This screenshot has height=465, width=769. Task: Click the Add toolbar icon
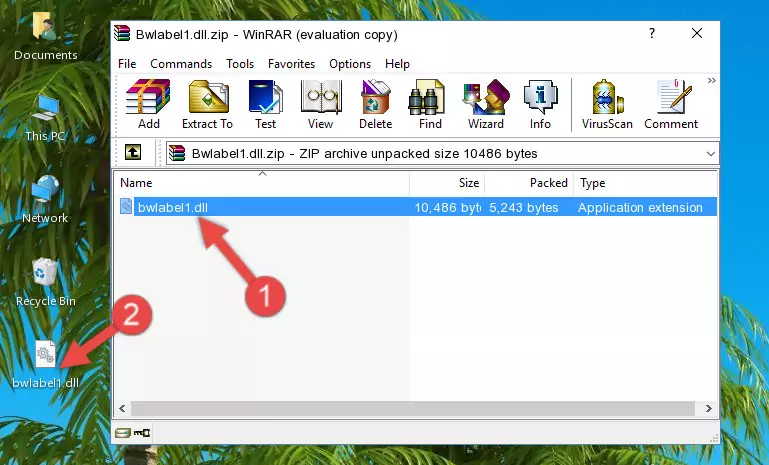click(148, 104)
